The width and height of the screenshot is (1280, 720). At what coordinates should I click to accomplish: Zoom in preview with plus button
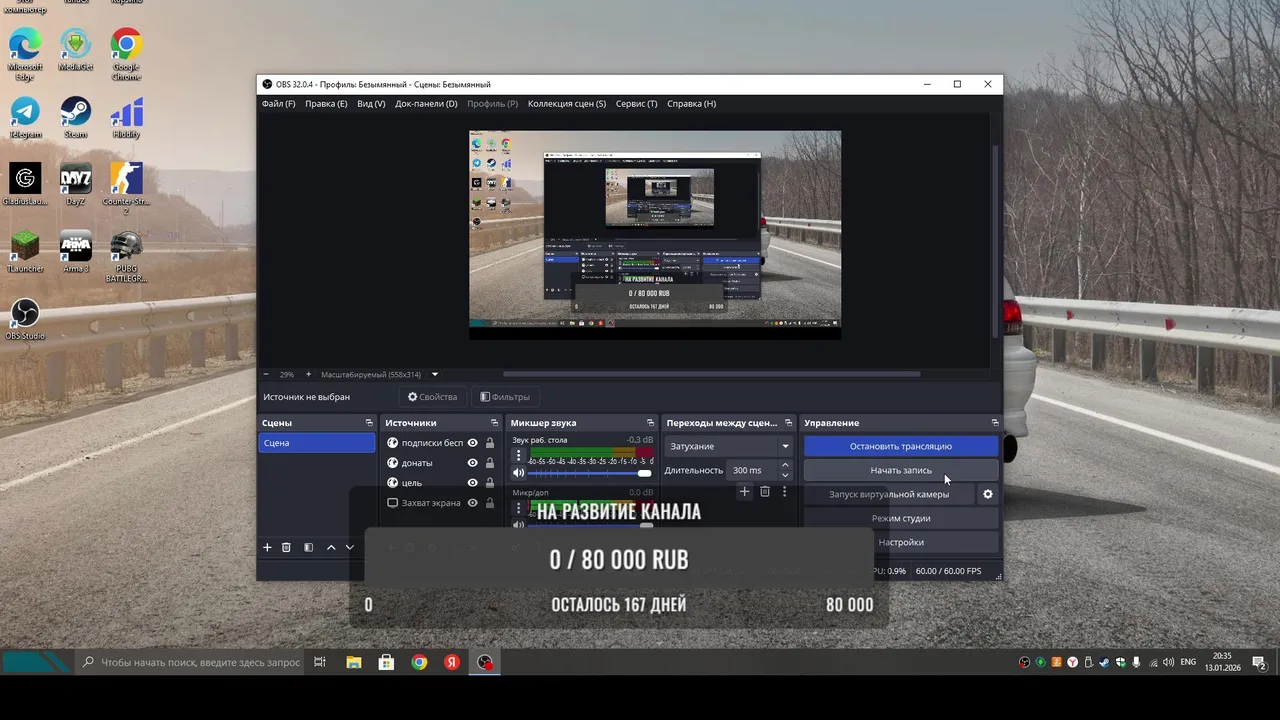tap(308, 374)
